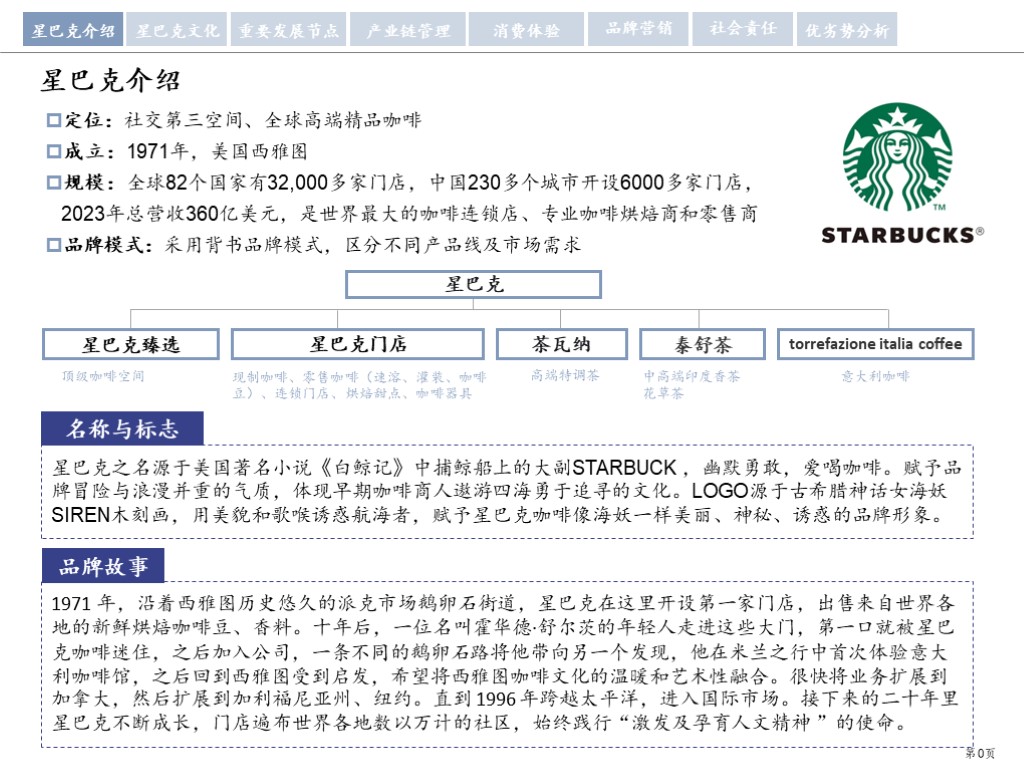Open the 消费体验 tab
This screenshot has height=768, width=1024.
(526, 30)
